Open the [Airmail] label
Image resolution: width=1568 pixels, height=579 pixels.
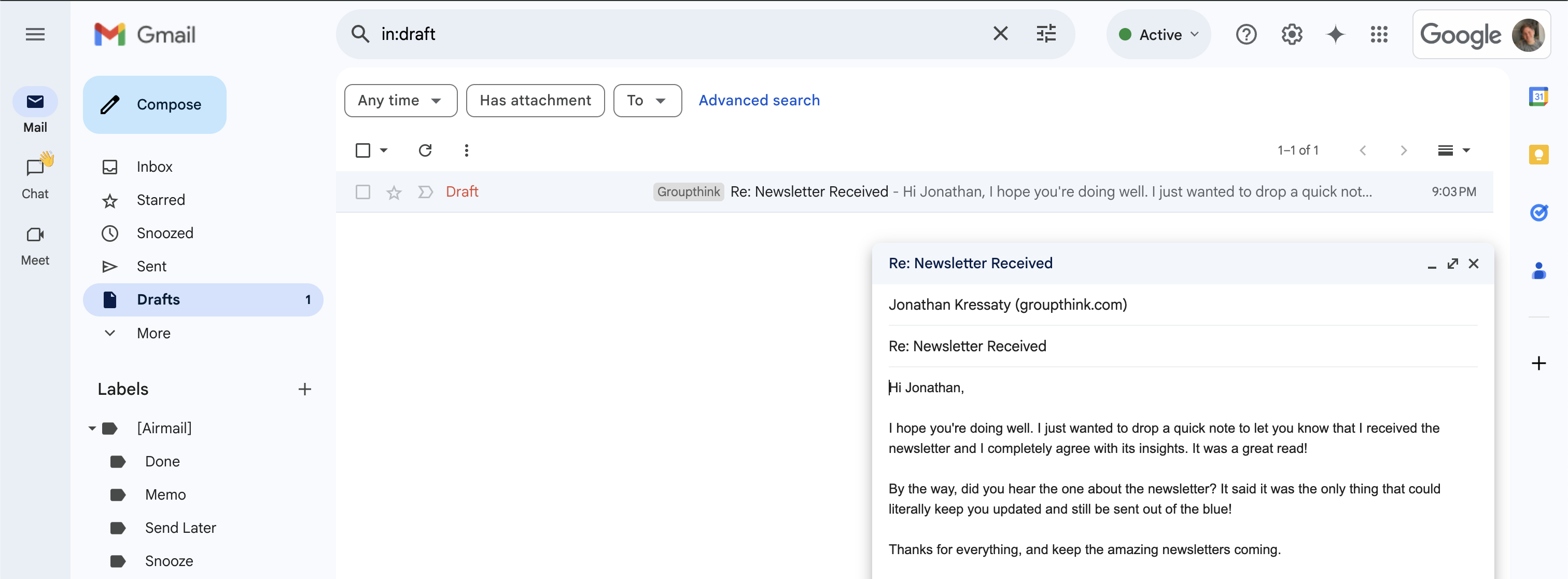(x=164, y=429)
